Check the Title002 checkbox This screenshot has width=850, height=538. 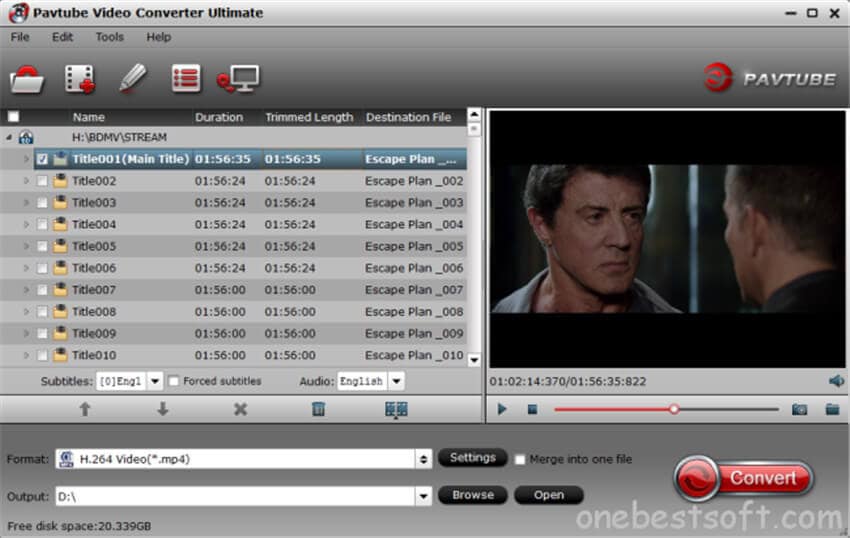click(x=42, y=181)
